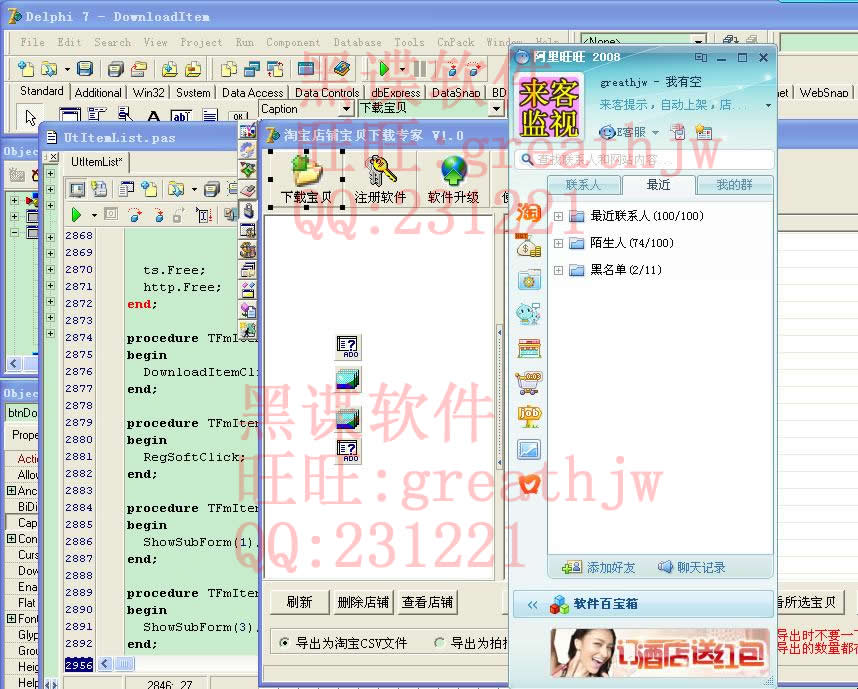
Task: Expand 黑名单 (2/11) group
Action: [558, 270]
